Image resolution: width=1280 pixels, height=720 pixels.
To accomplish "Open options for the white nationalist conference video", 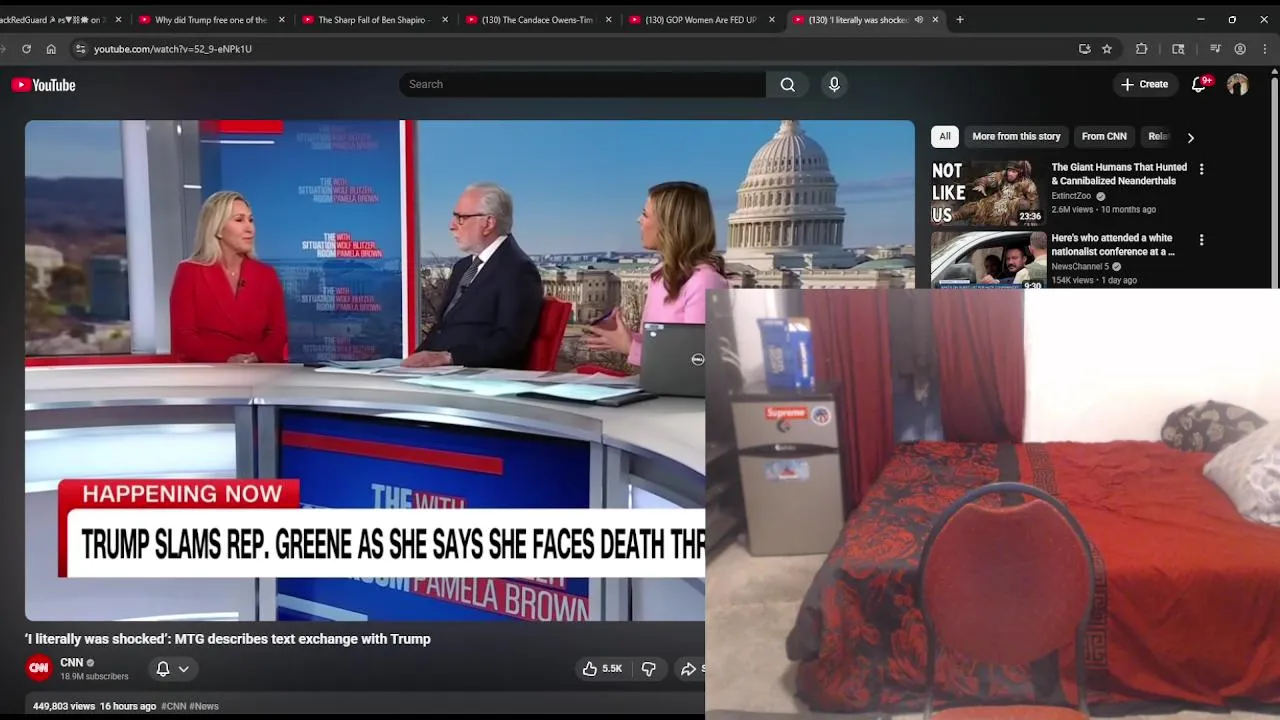I will (1201, 241).
